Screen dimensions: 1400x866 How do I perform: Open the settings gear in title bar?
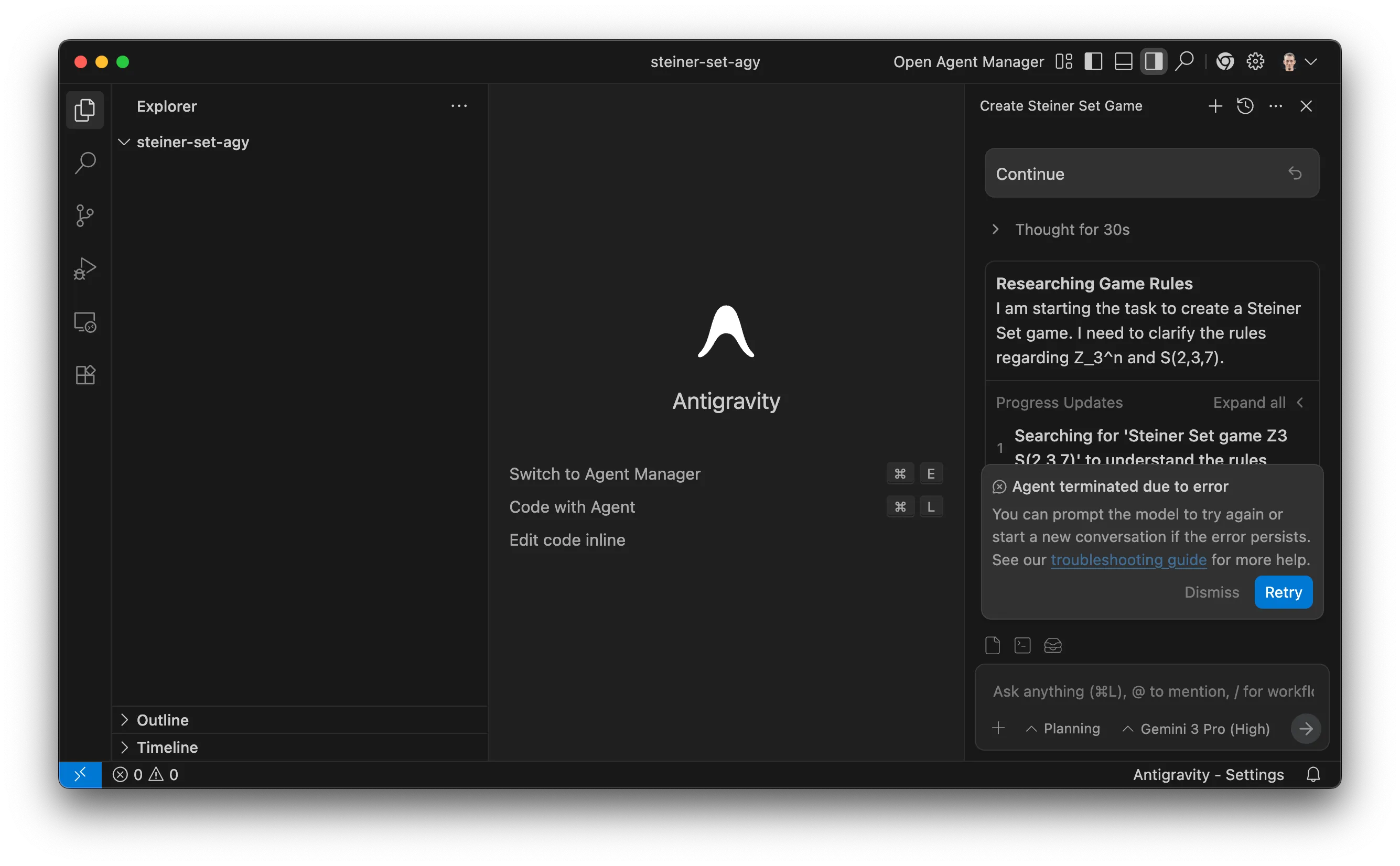(1255, 61)
